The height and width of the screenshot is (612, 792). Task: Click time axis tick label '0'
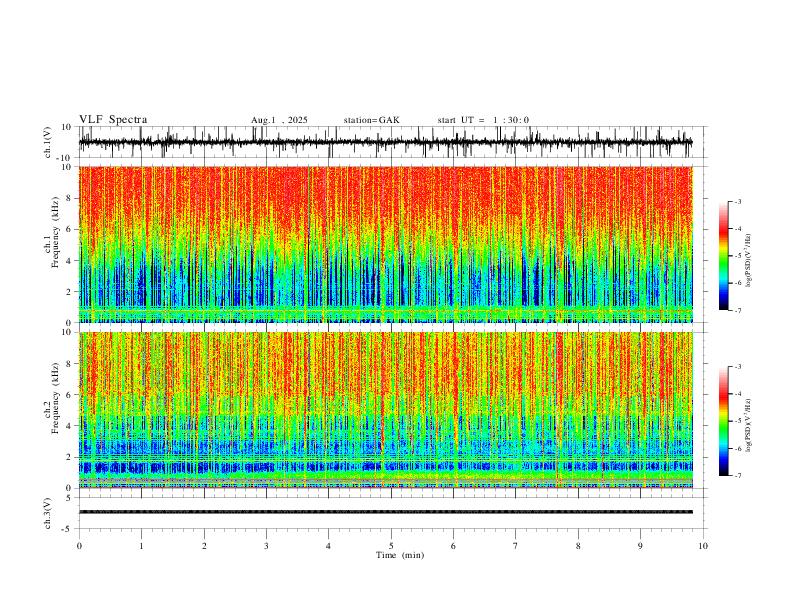(79, 546)
